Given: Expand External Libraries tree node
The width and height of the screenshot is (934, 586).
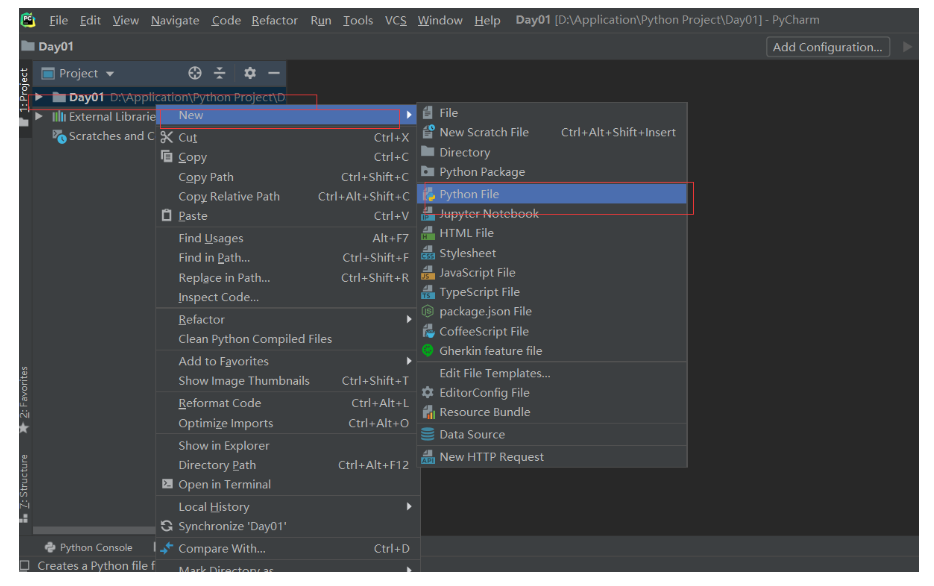Looking at the screenshot, I should click(39, 117).
